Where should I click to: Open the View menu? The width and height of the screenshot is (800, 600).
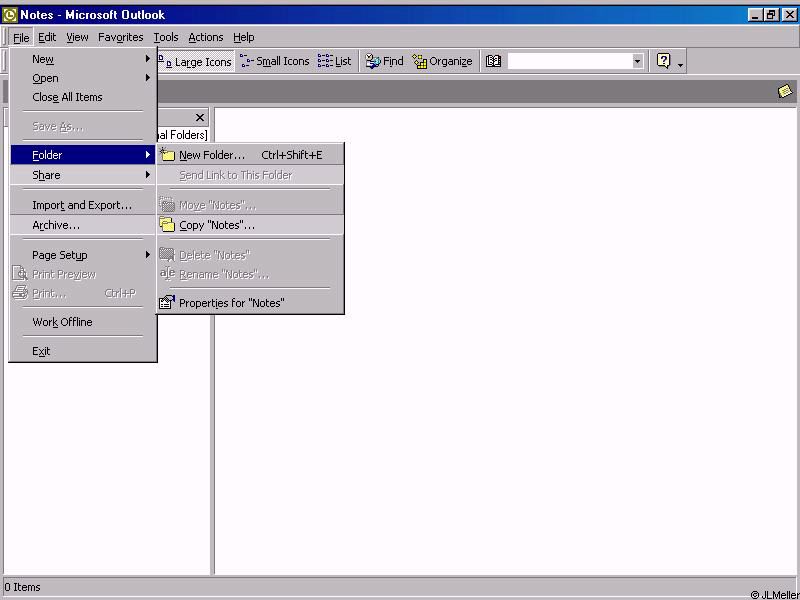pos(77,37)
